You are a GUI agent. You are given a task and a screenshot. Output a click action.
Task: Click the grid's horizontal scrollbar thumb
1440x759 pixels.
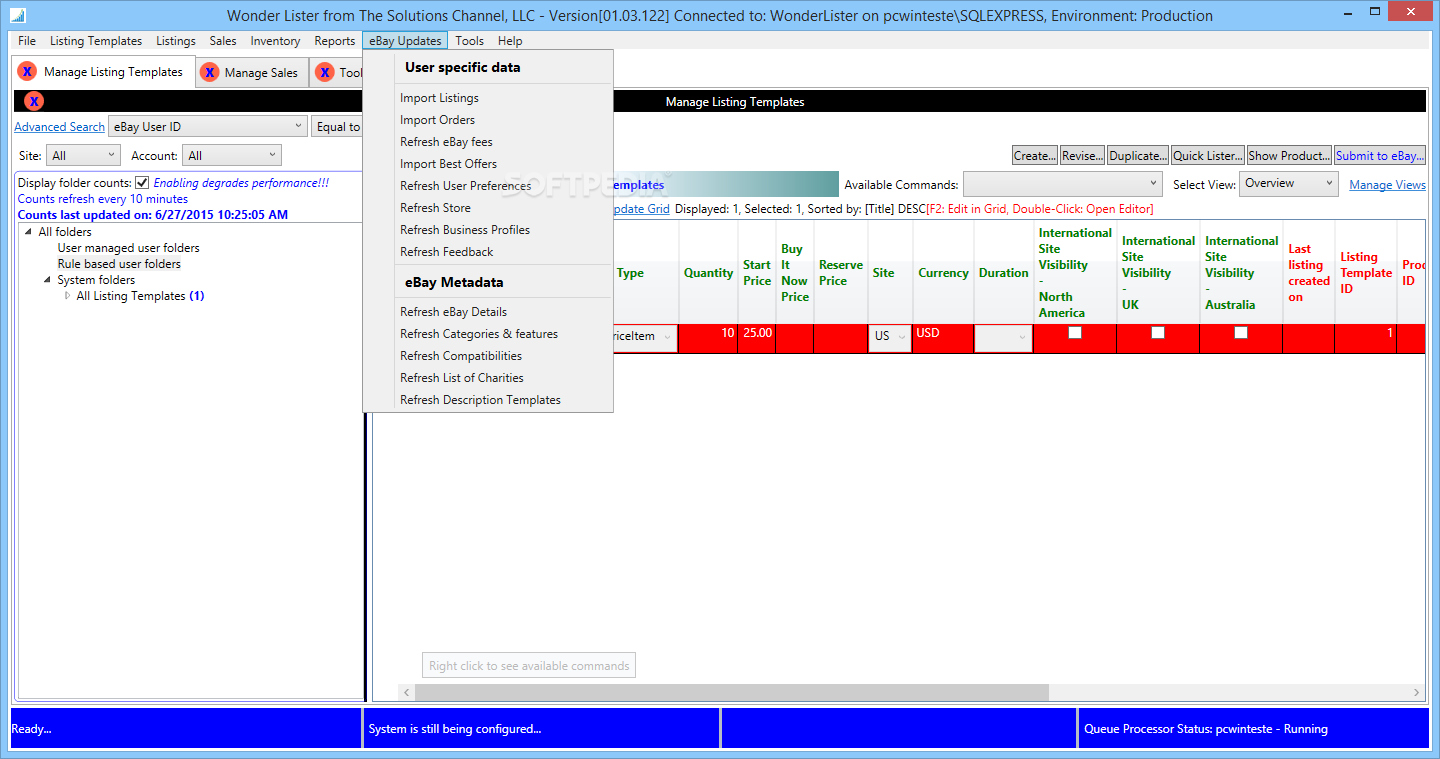pos(732,692)
